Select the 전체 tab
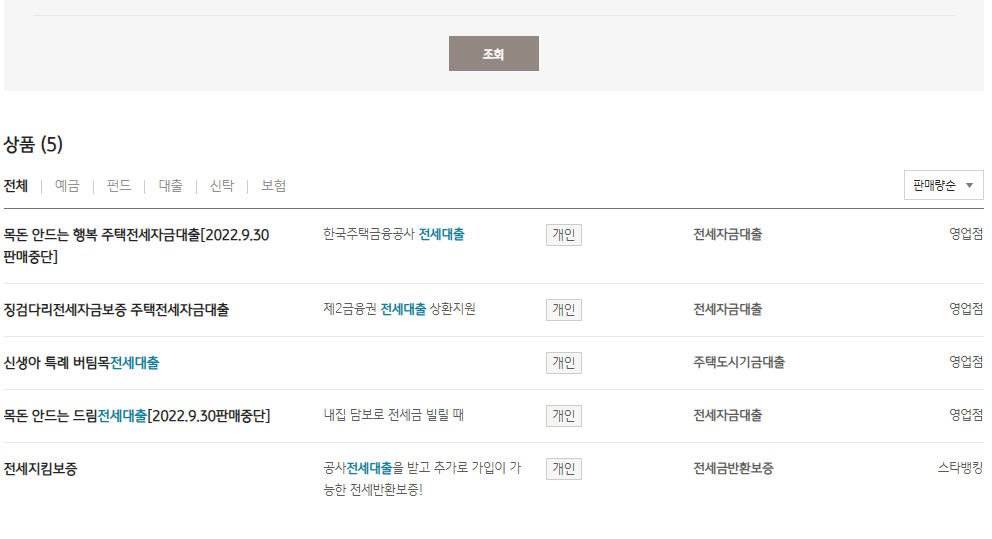Viewport: 992px width, 539px height. click(16, 186)
